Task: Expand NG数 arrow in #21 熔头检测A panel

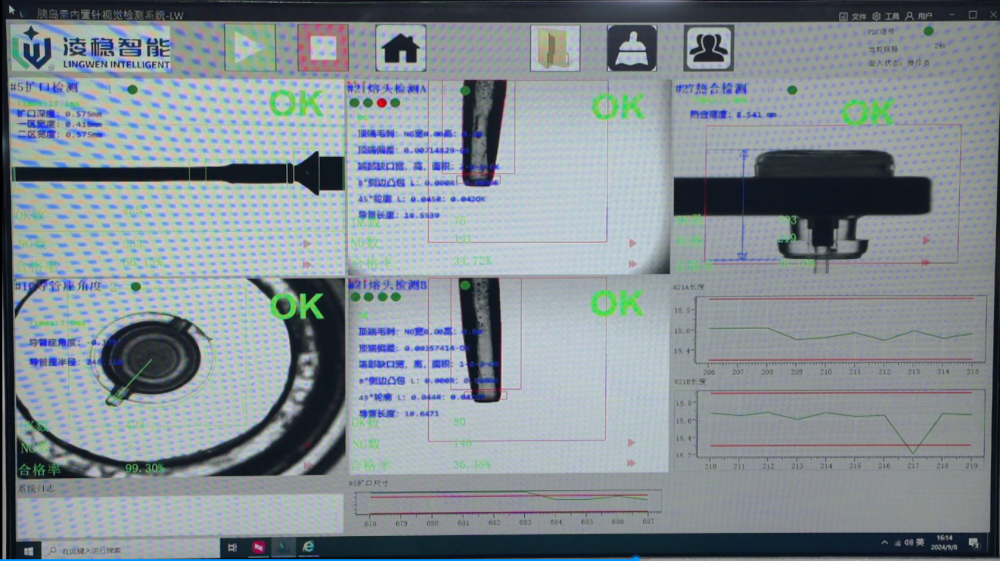Action: tap(633, 243)
